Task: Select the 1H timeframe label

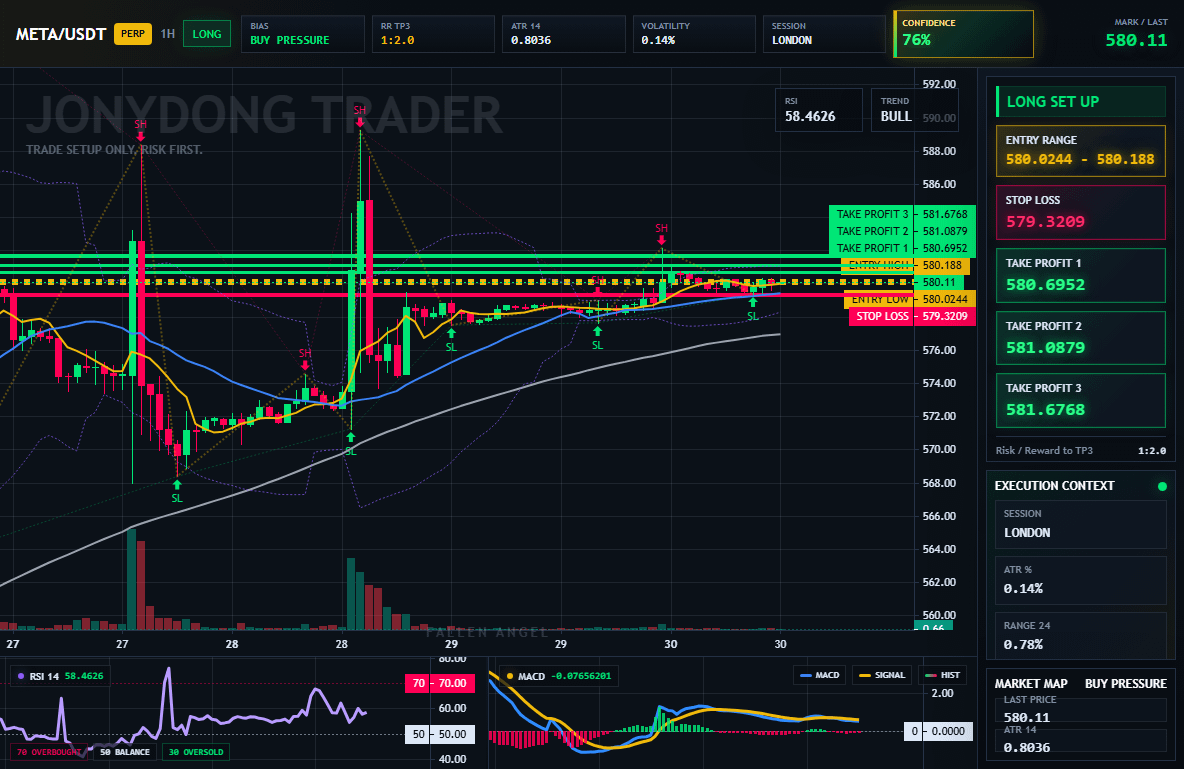Action: (168, 34)
